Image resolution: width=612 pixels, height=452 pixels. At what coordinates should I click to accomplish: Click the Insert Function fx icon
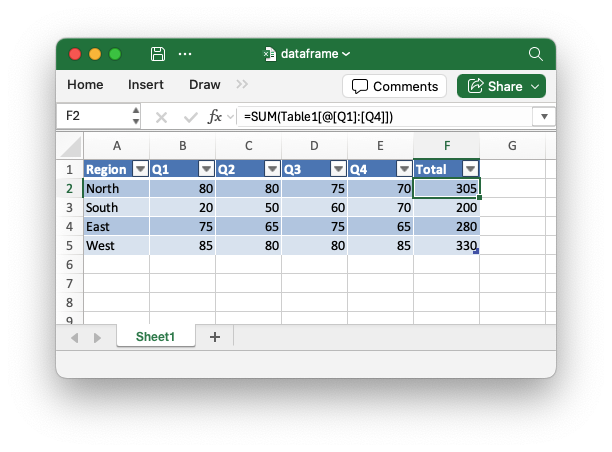(x=215, y=117)
